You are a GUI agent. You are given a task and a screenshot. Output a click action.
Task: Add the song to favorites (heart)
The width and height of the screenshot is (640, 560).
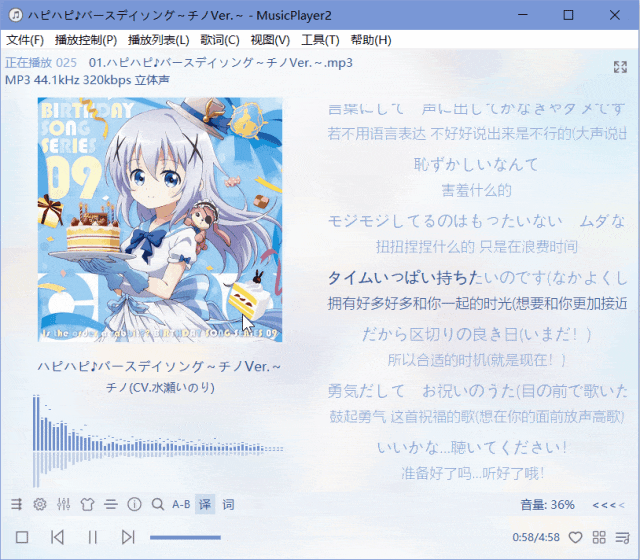(x=576, y=538)
